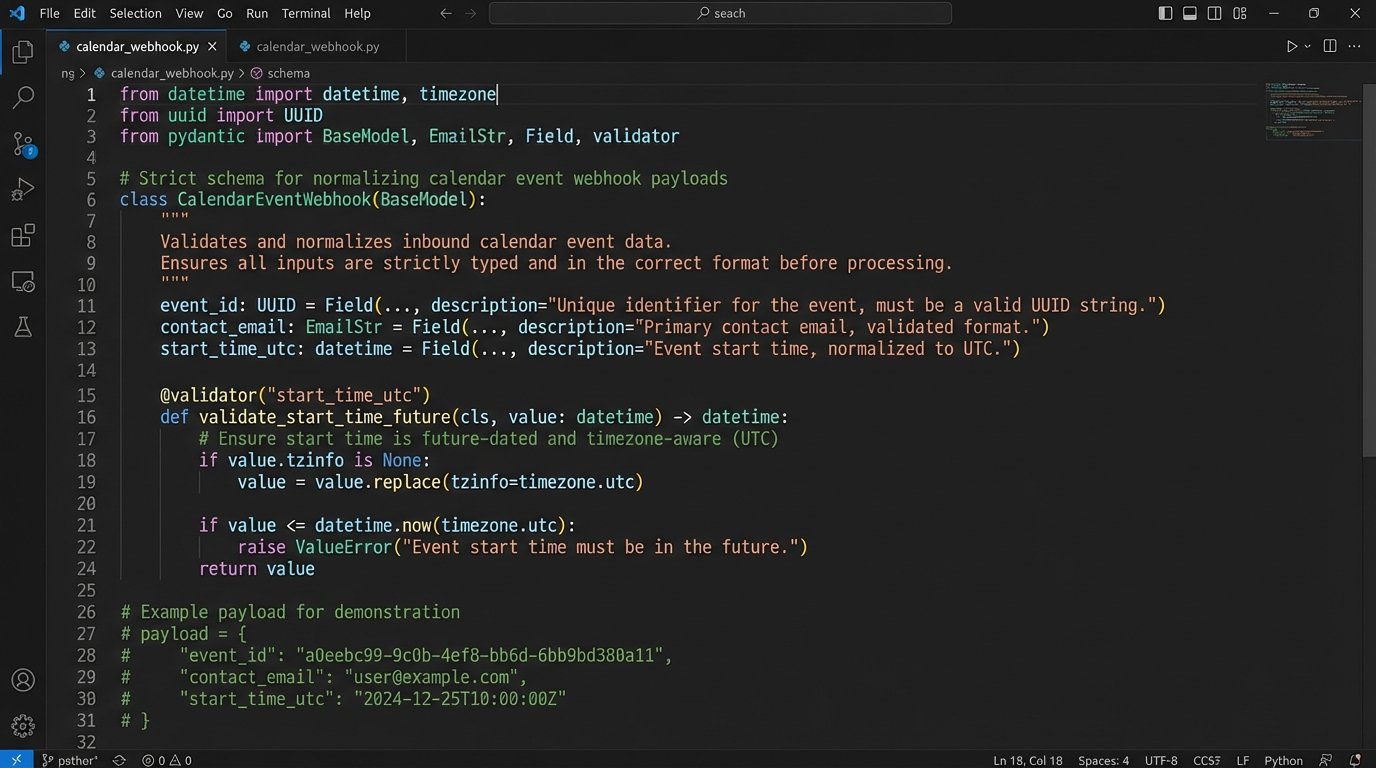This screenshot has width=1376, height=768.
Task: Run the Python file with the play icon
Action: [x=1288, y=45]
